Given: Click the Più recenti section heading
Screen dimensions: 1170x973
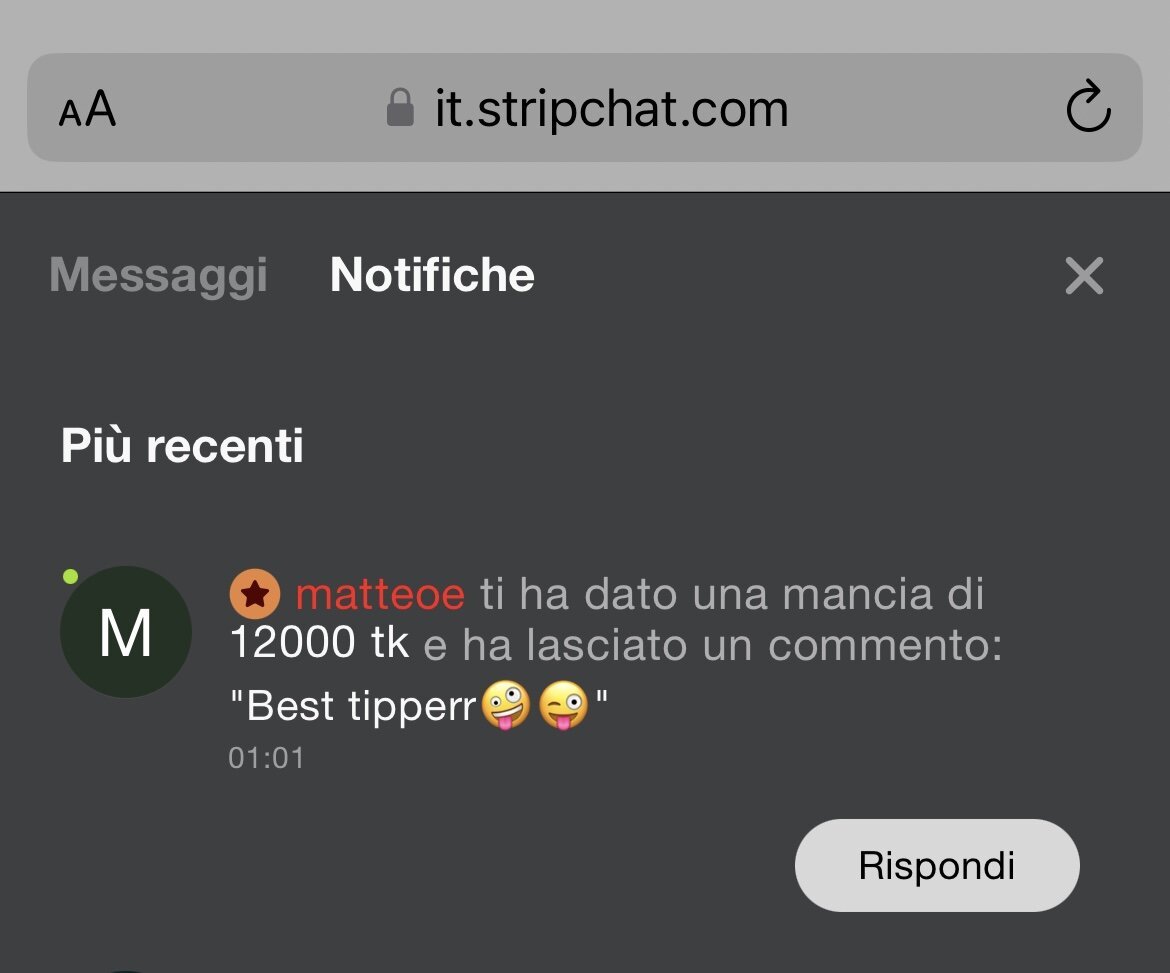Looking at the screenshot, I should click(x=182, y=445).
